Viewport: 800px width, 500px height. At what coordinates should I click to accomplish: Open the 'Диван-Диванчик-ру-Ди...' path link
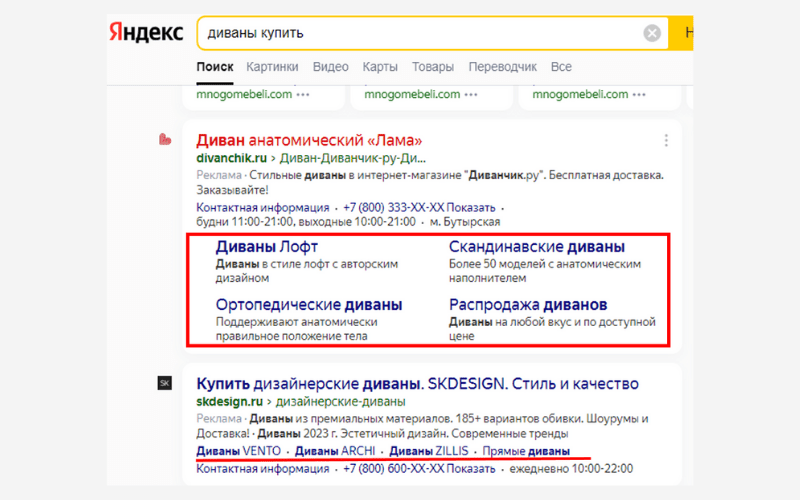click(353, 158)
